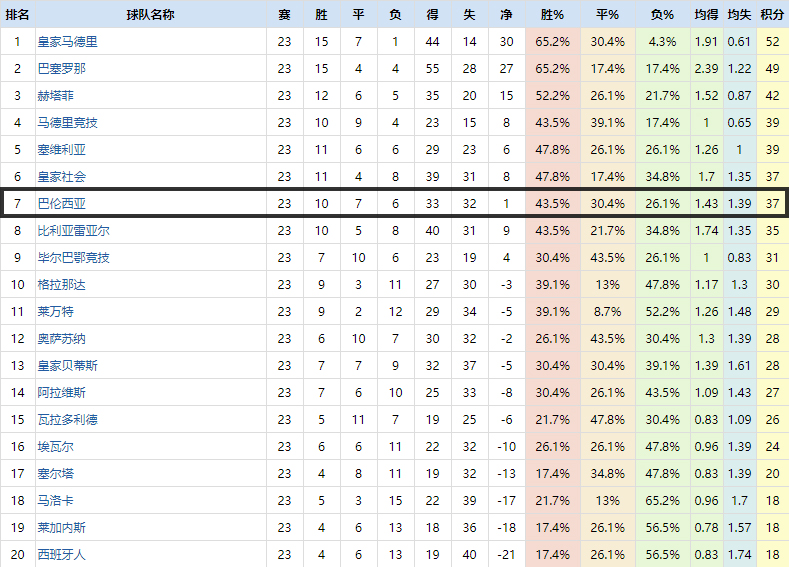This screenshot has width=789, height=567.
Task: Open the 皇家马德里 team link
Action: pos(67,42)
